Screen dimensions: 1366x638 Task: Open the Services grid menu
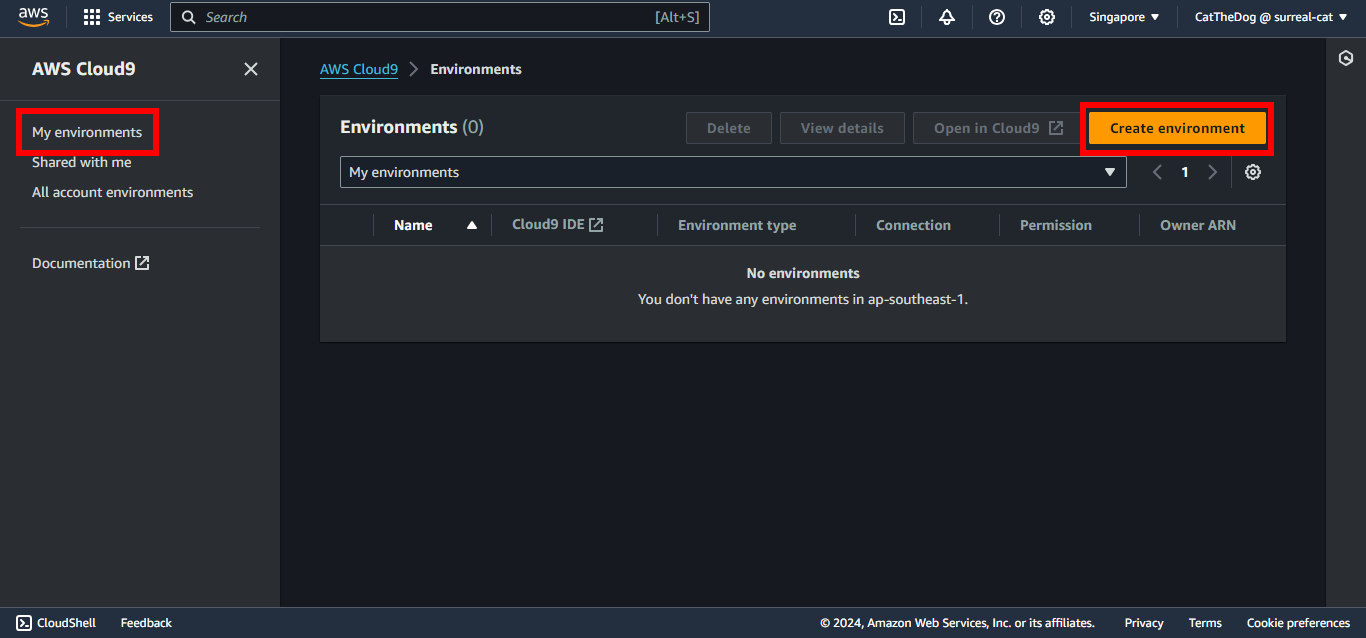[x=118, y=17]
